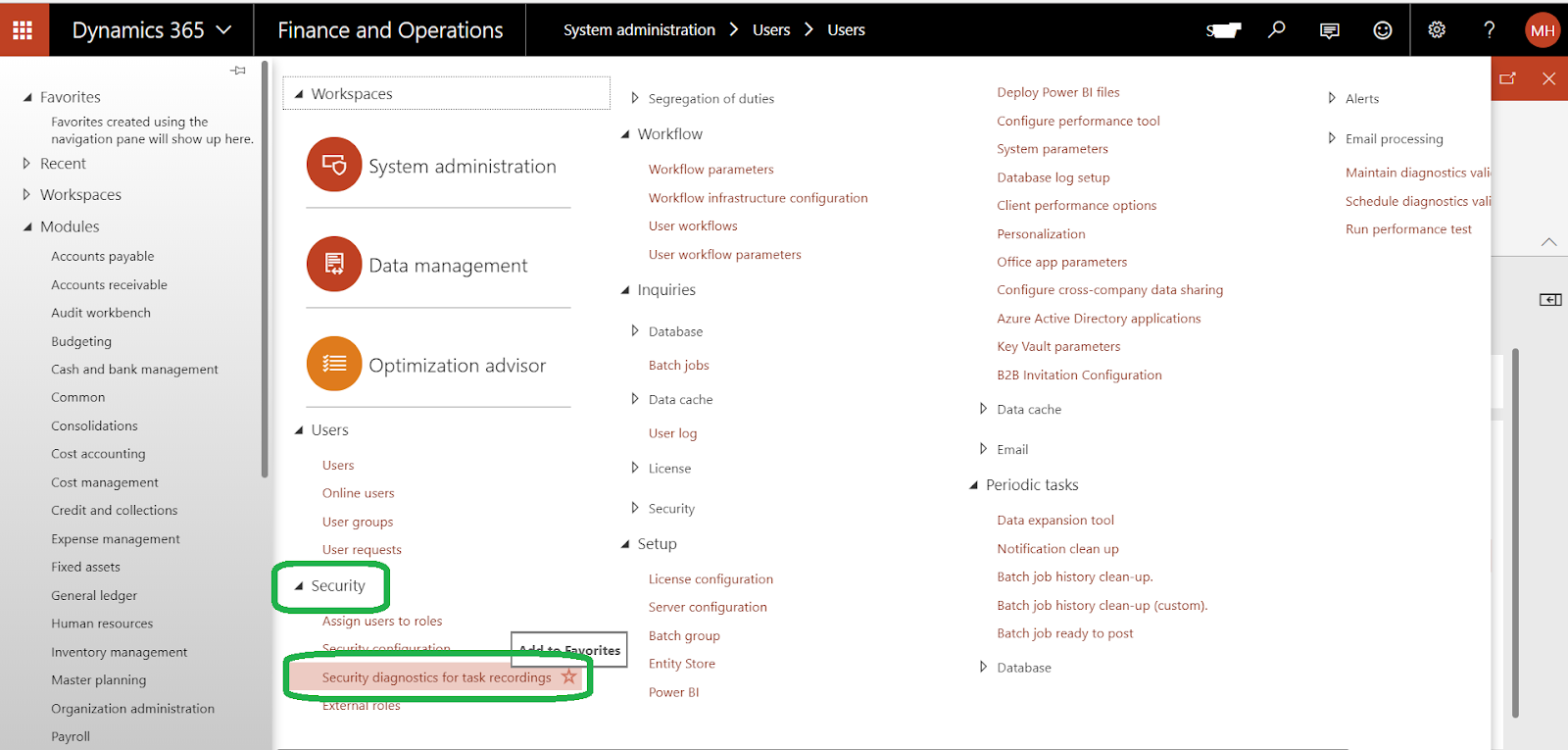Viewport: 1568px width, 750px height.
Task: Click the navigation pane scrollbar
Action: (265, 272)
